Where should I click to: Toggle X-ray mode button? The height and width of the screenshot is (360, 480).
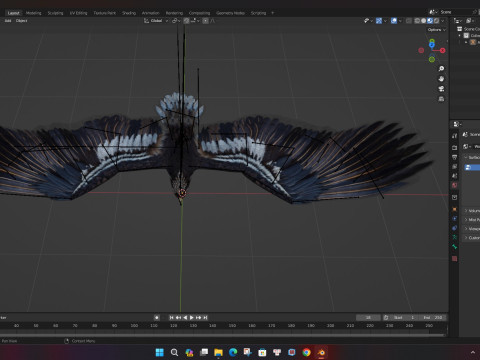409,21
